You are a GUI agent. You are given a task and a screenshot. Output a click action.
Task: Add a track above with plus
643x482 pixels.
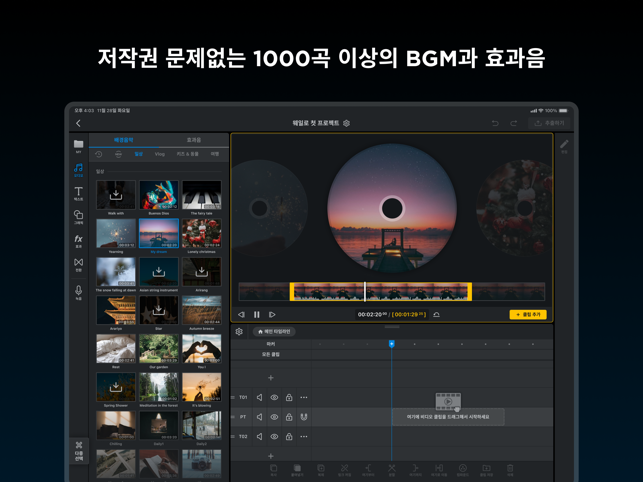click(x=271, y=378)
